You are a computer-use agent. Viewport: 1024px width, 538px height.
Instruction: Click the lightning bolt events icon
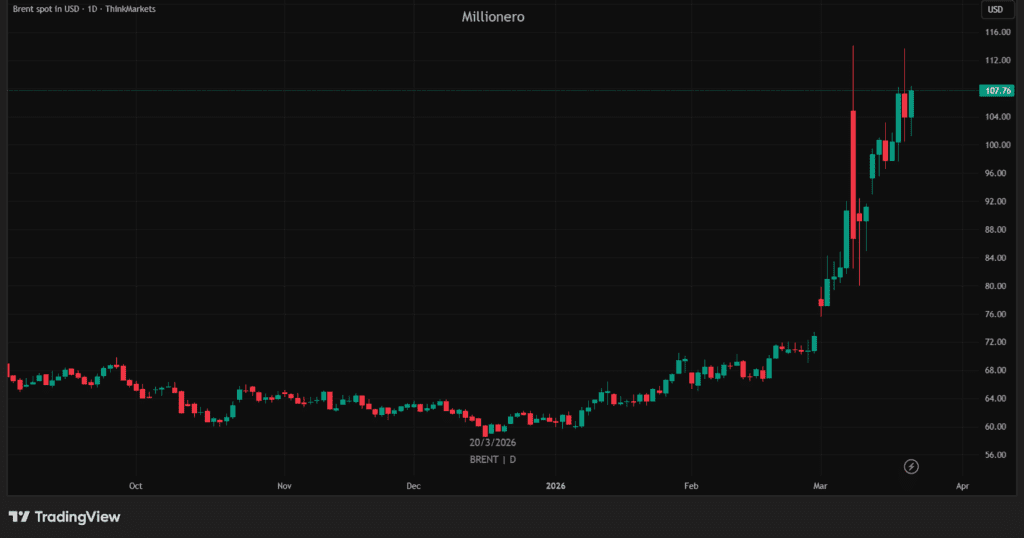click(911, 466)
